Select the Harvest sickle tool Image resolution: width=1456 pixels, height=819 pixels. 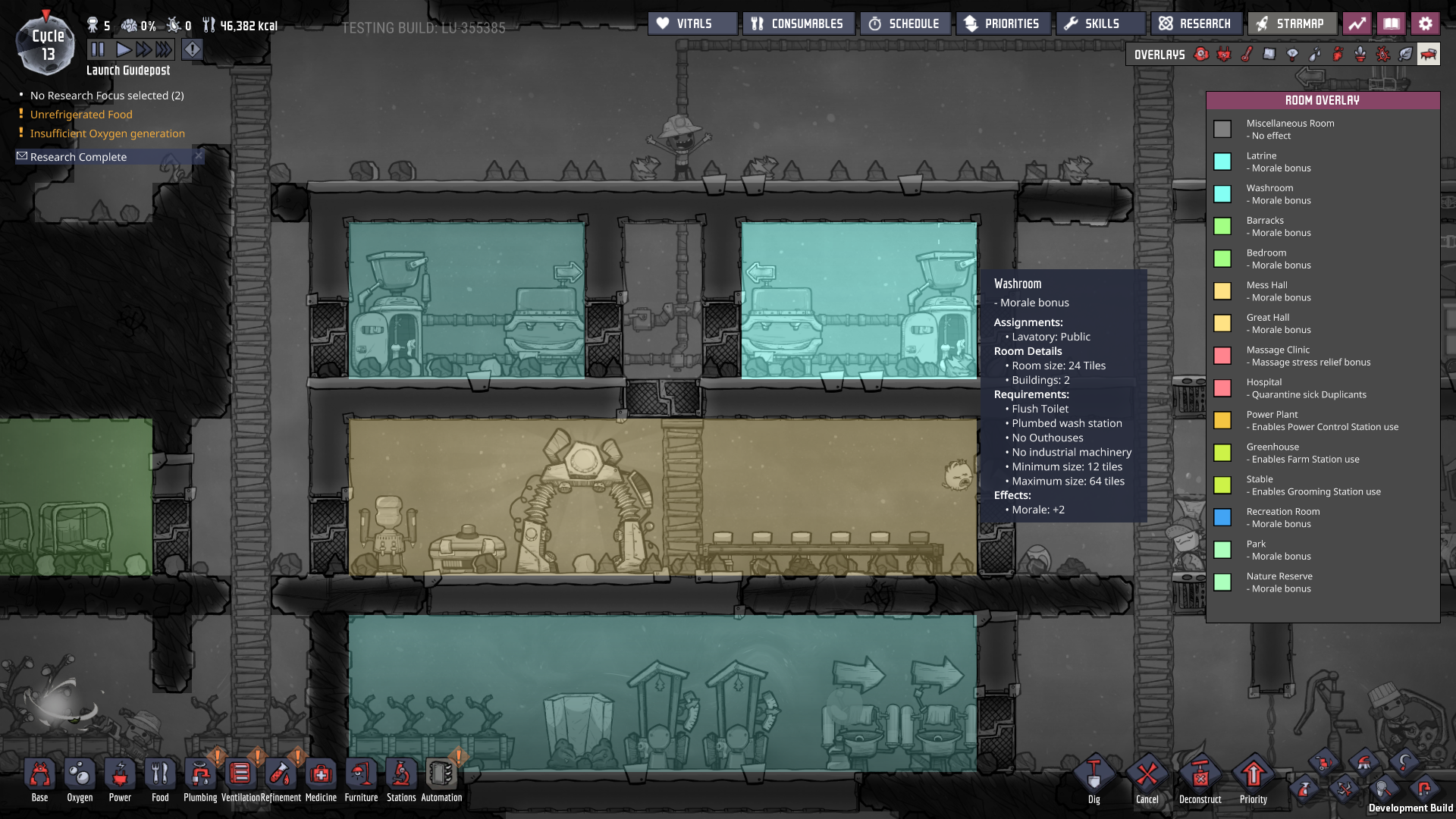[x=1404, y=762]
